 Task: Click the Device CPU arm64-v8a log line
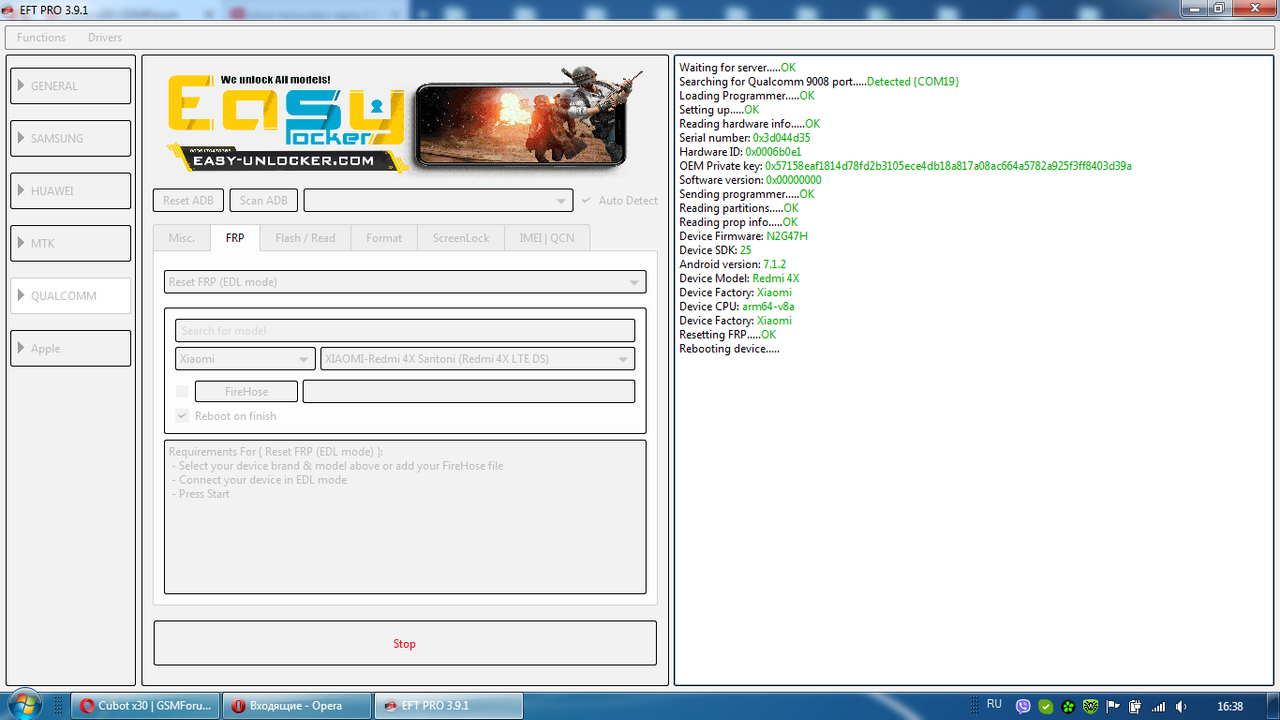coord(737,306)
